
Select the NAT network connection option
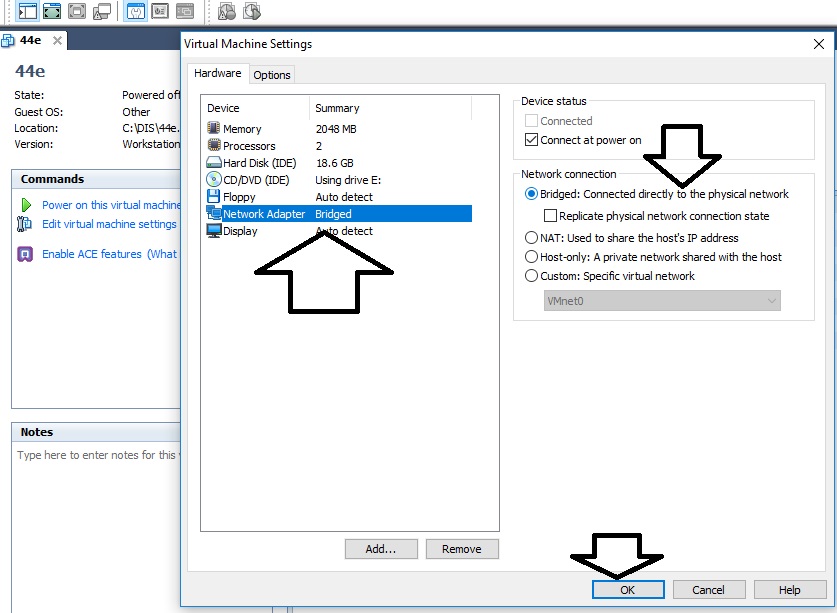pos(531,238)
